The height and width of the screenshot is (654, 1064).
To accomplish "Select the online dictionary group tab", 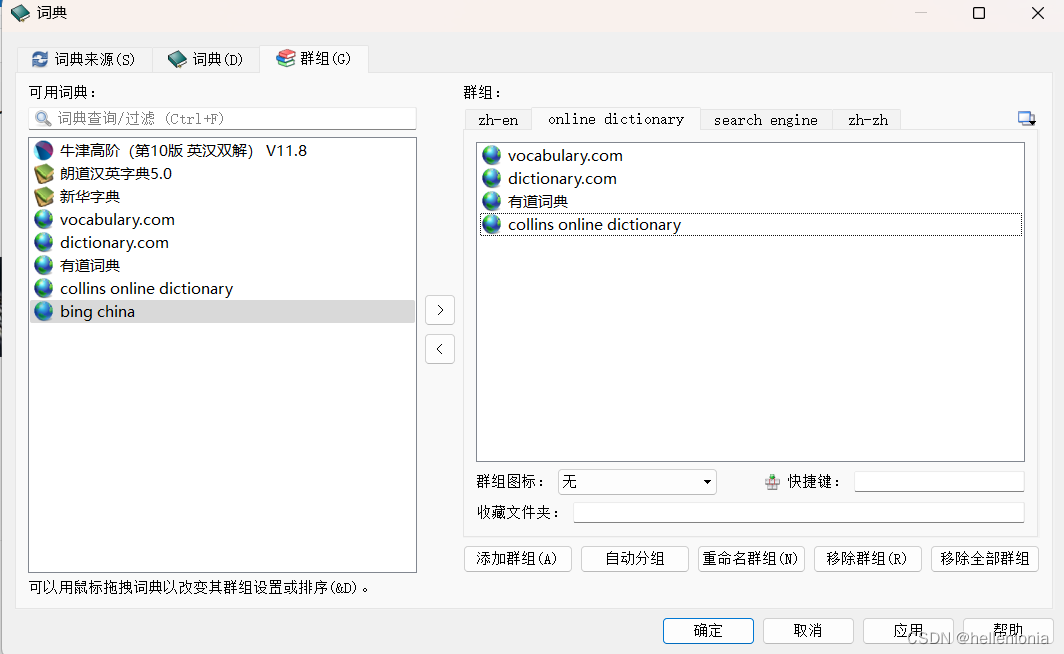I will [x=616, y=119].
